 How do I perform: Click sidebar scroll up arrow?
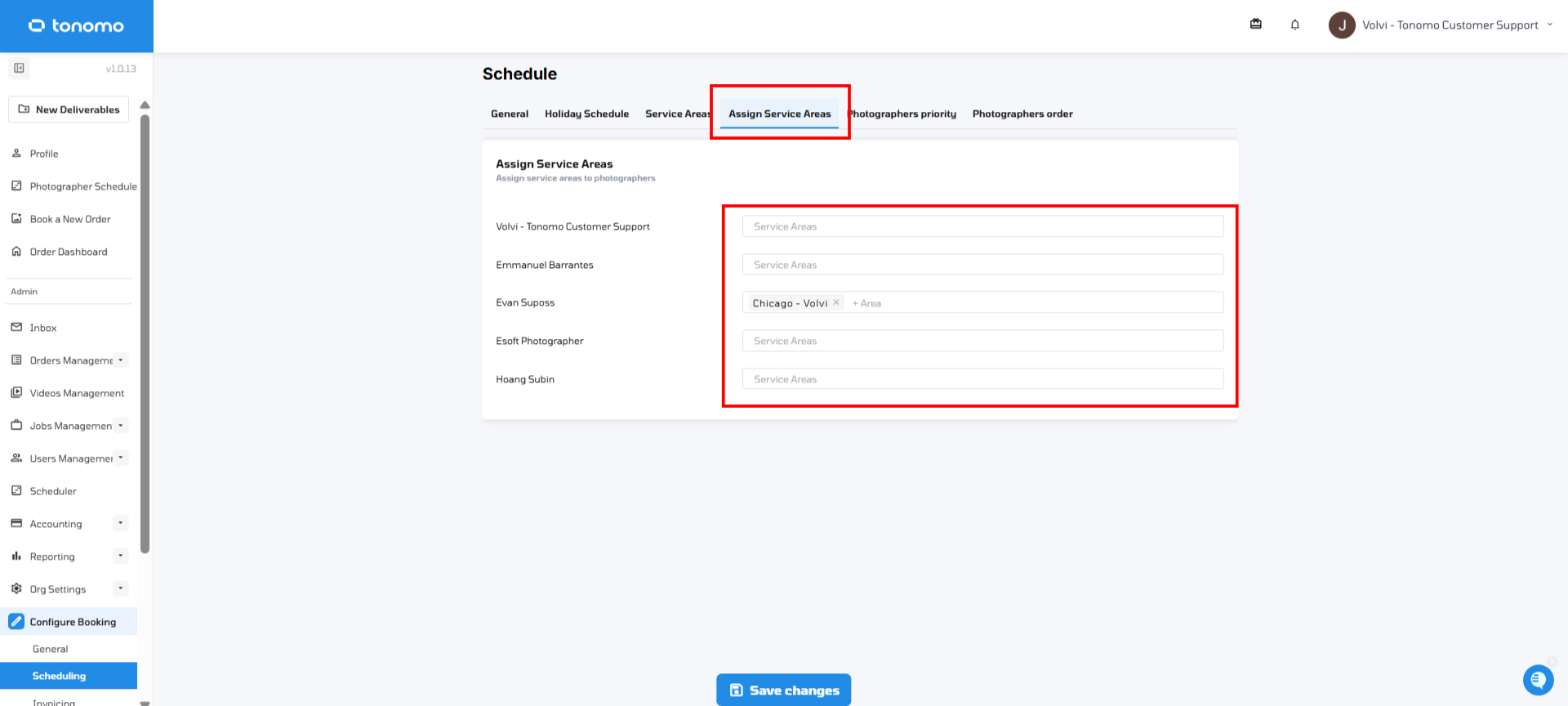[x=145, y=105]
